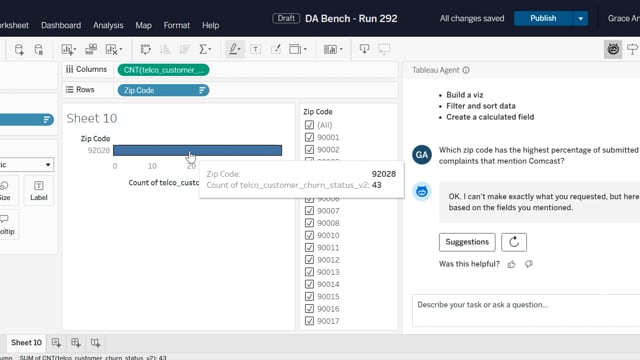This screenshot has width=640, height=360.
Task: Uncheck the 90002 zip code filter
Action: point(309,149)
